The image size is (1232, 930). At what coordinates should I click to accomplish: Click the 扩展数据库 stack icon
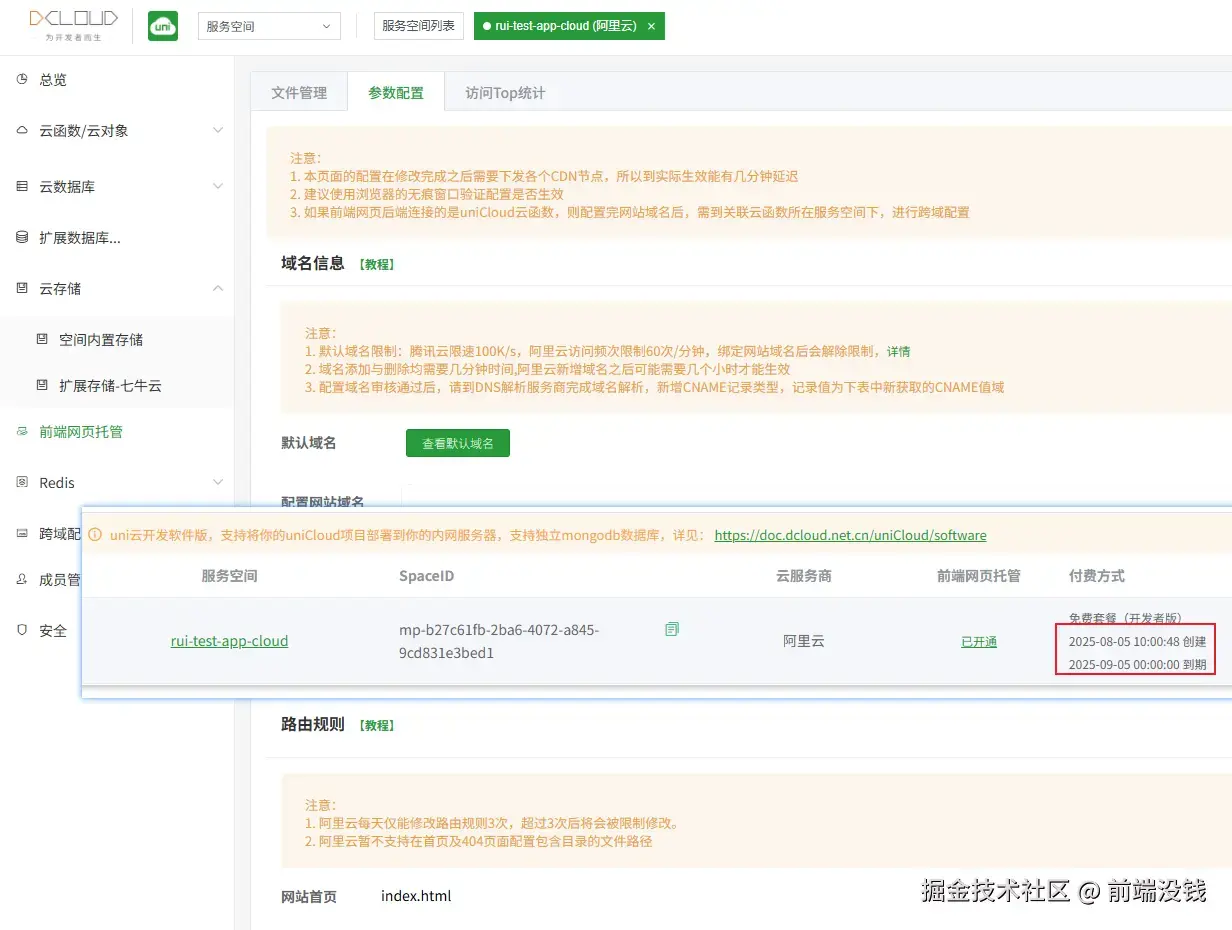[x=22, y=237]
